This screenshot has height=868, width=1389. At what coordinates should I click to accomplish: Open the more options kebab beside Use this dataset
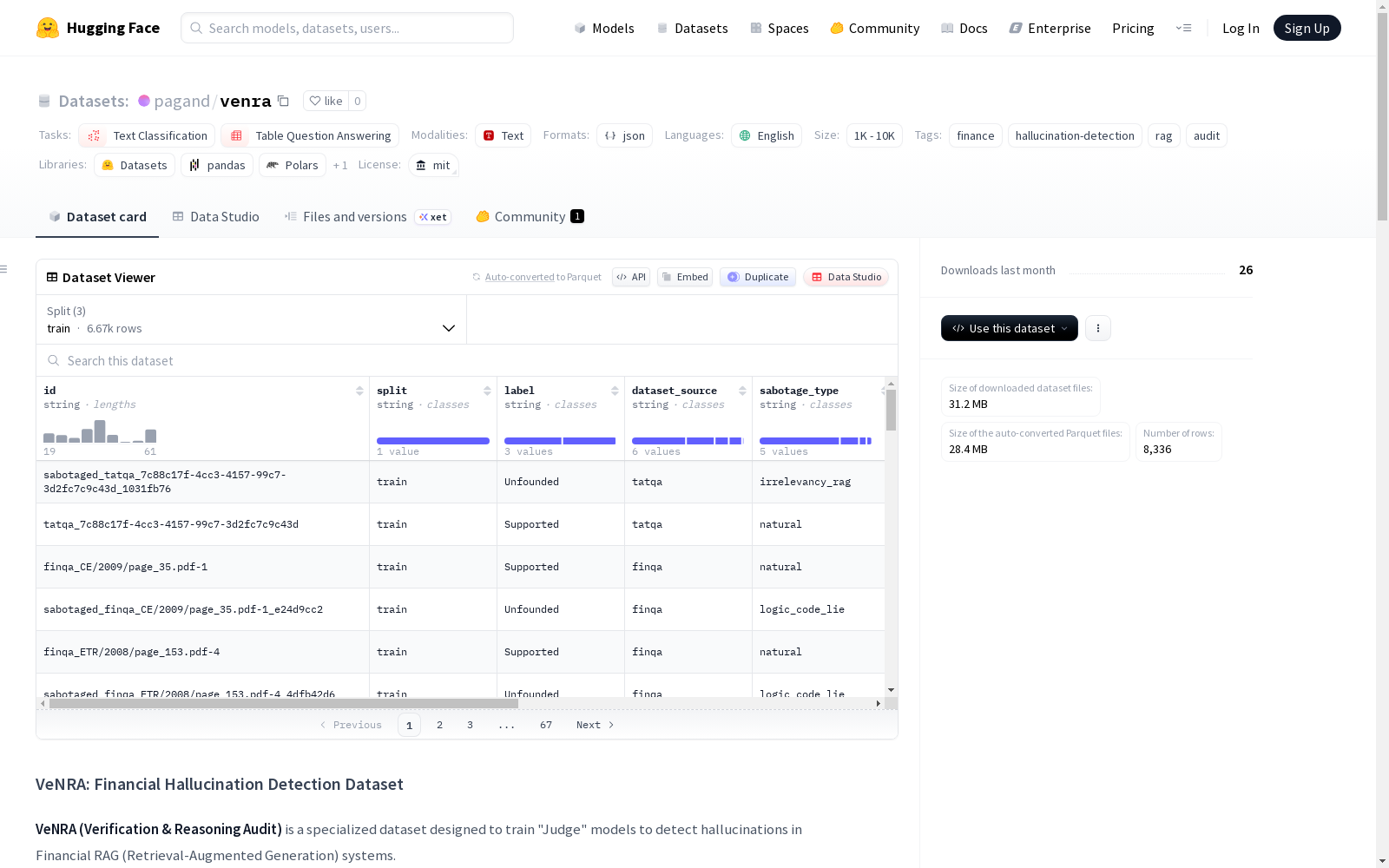coord(1098,328)
